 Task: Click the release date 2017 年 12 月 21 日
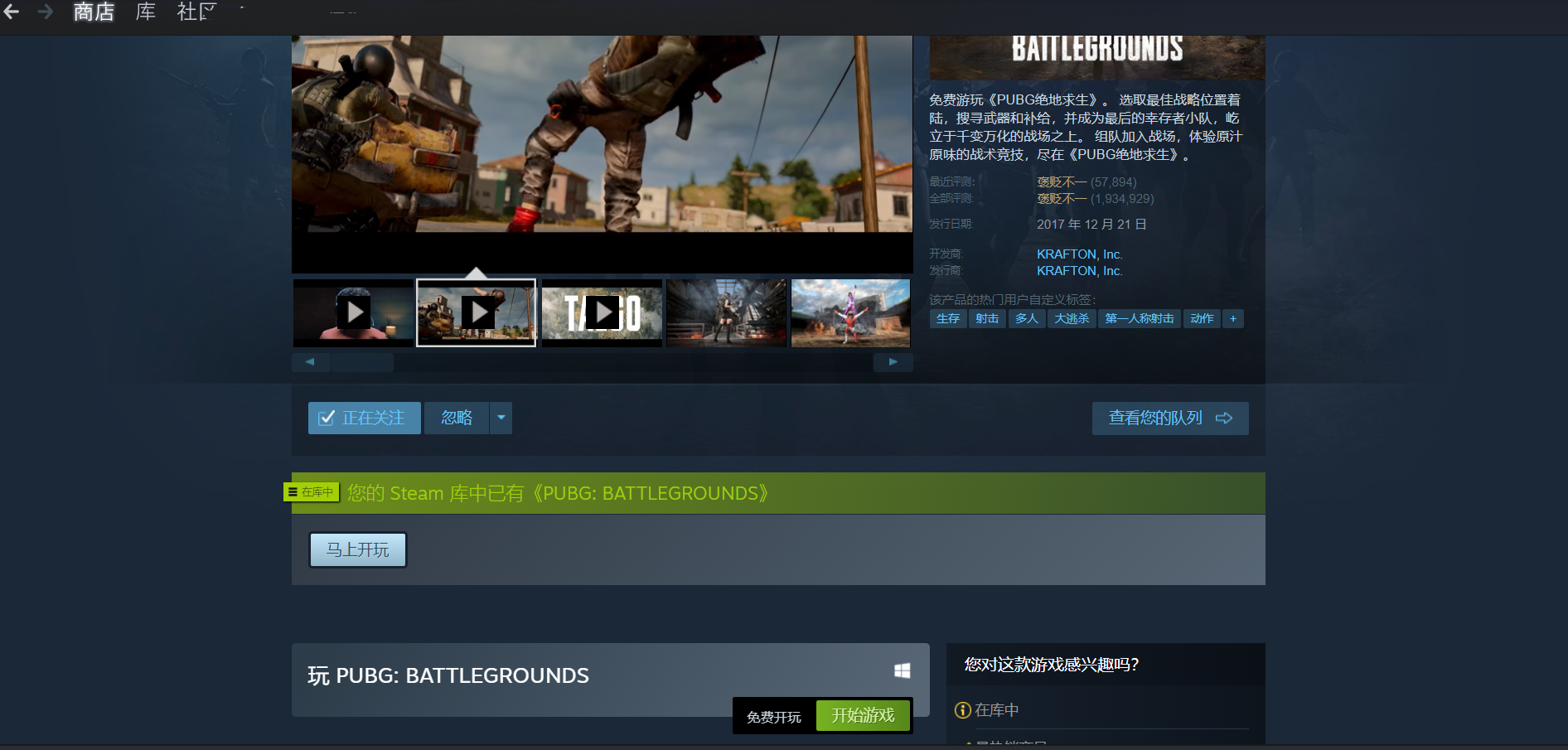point(1091,225)
